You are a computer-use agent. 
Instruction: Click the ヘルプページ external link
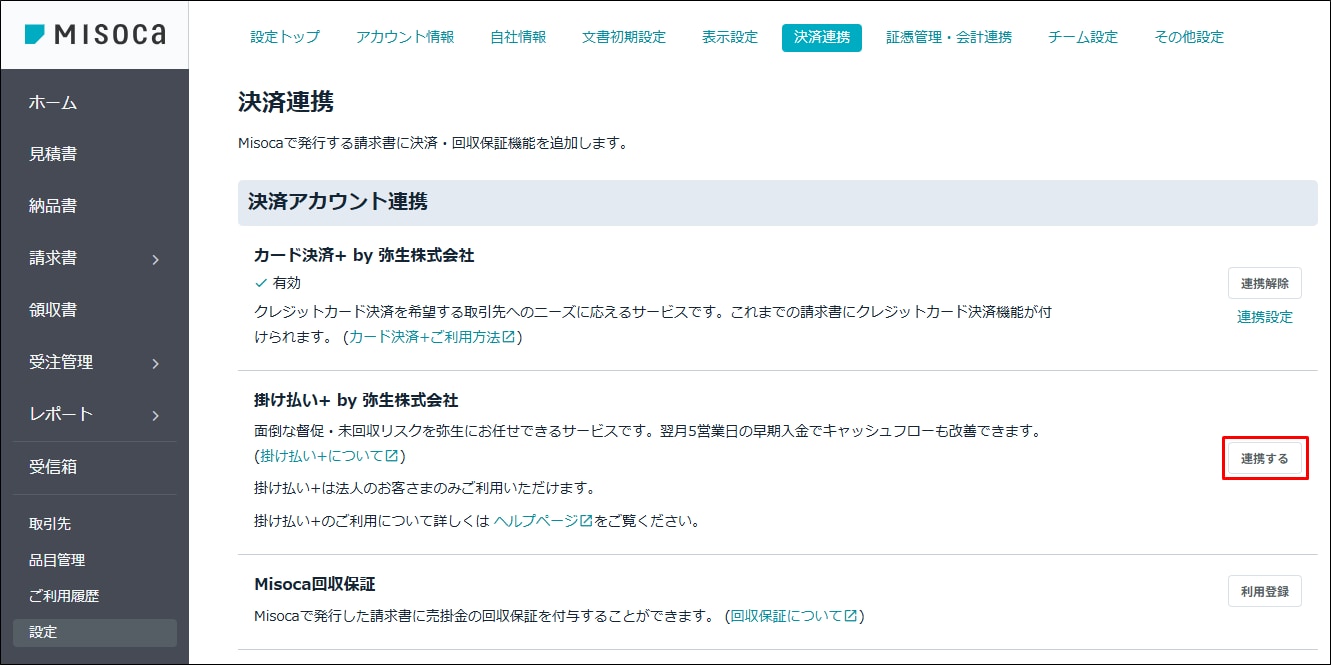pyautogui.click(x=543, y=521)
